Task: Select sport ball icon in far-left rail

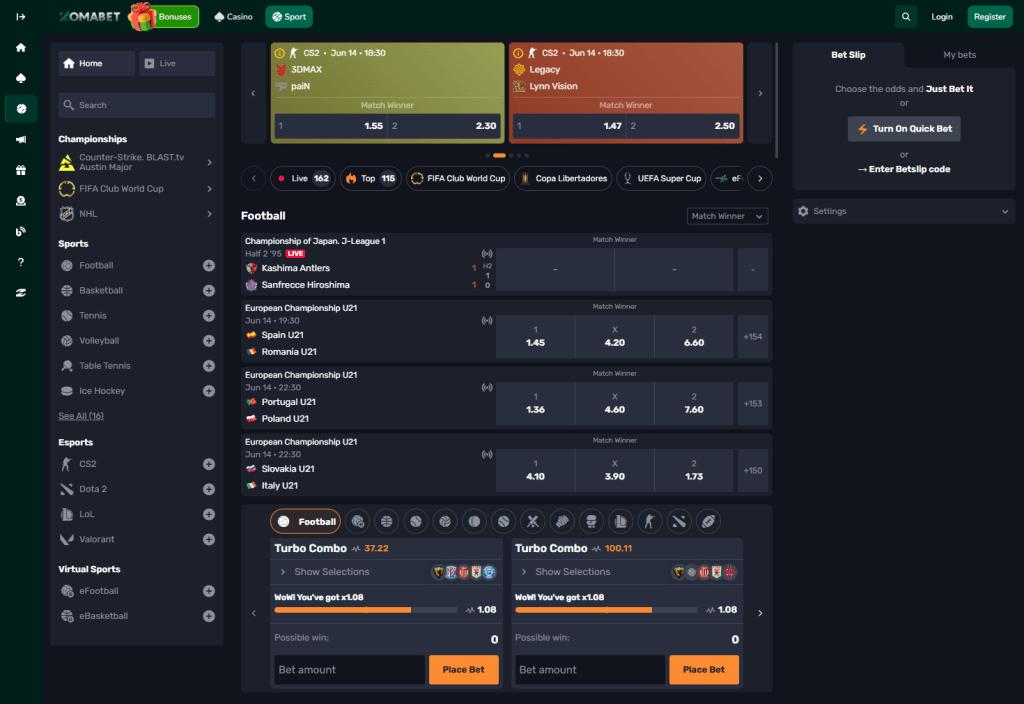Action: (21, 108)
